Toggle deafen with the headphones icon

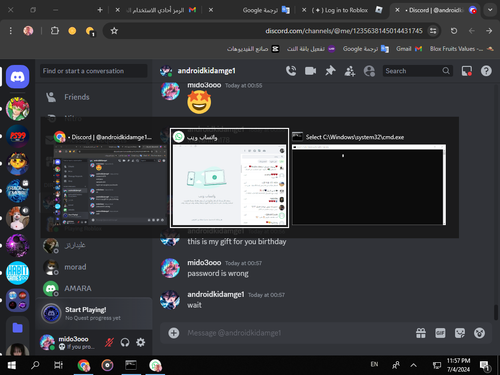click(125, 342)
